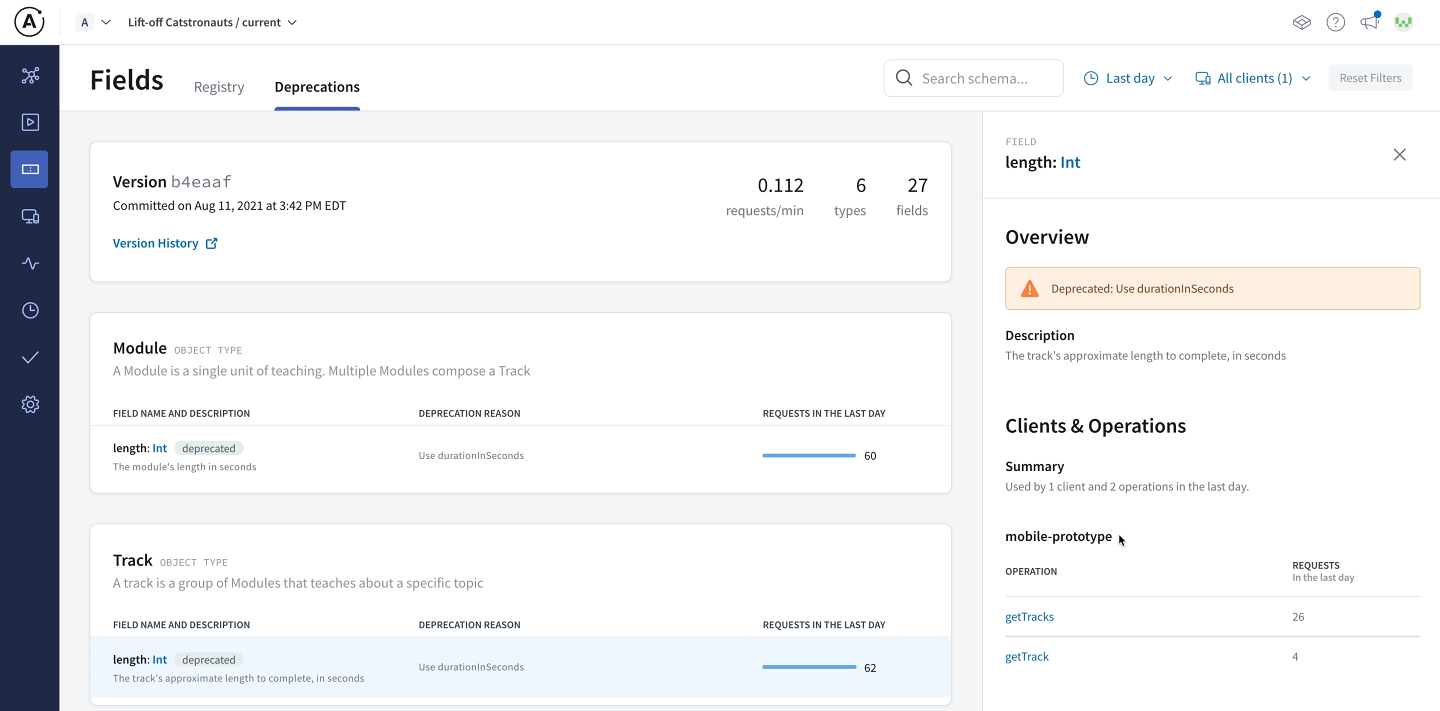Click the devices icon beside All clients
The image size is (1440, 711).
(1203, 78)
